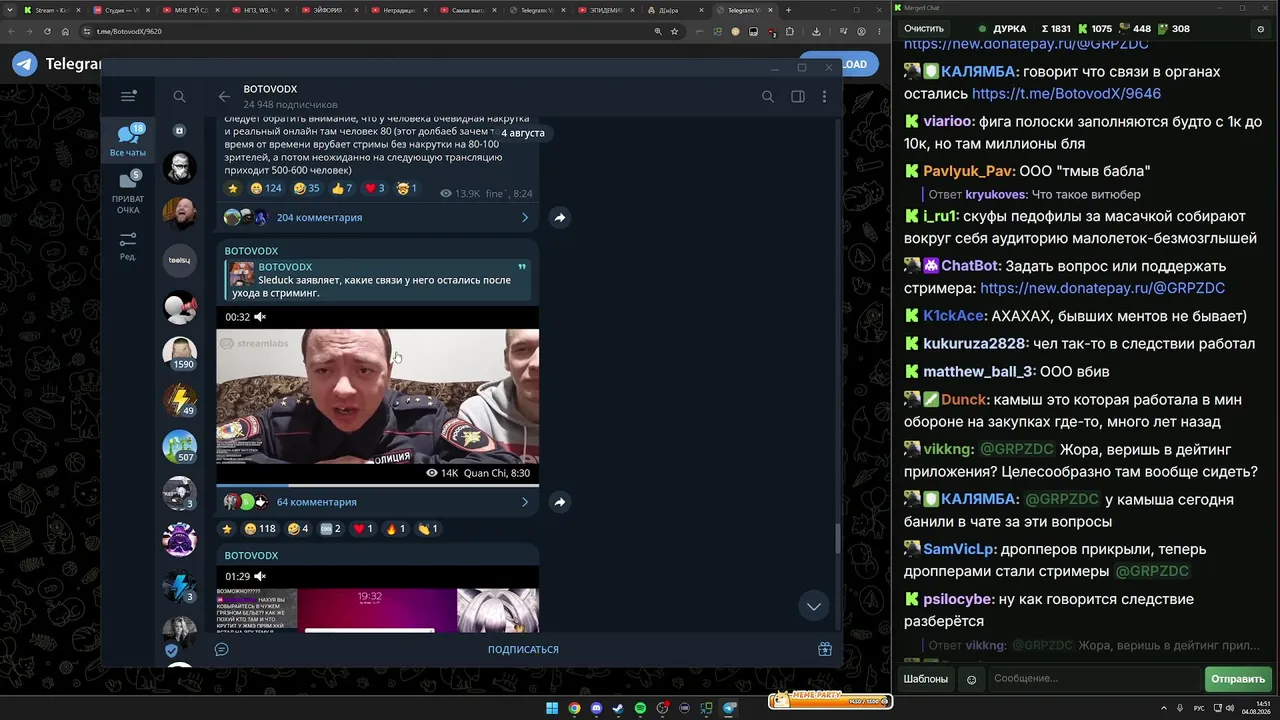
Task: Search inside the BOTOVODX channel
Action: [768, 96]
